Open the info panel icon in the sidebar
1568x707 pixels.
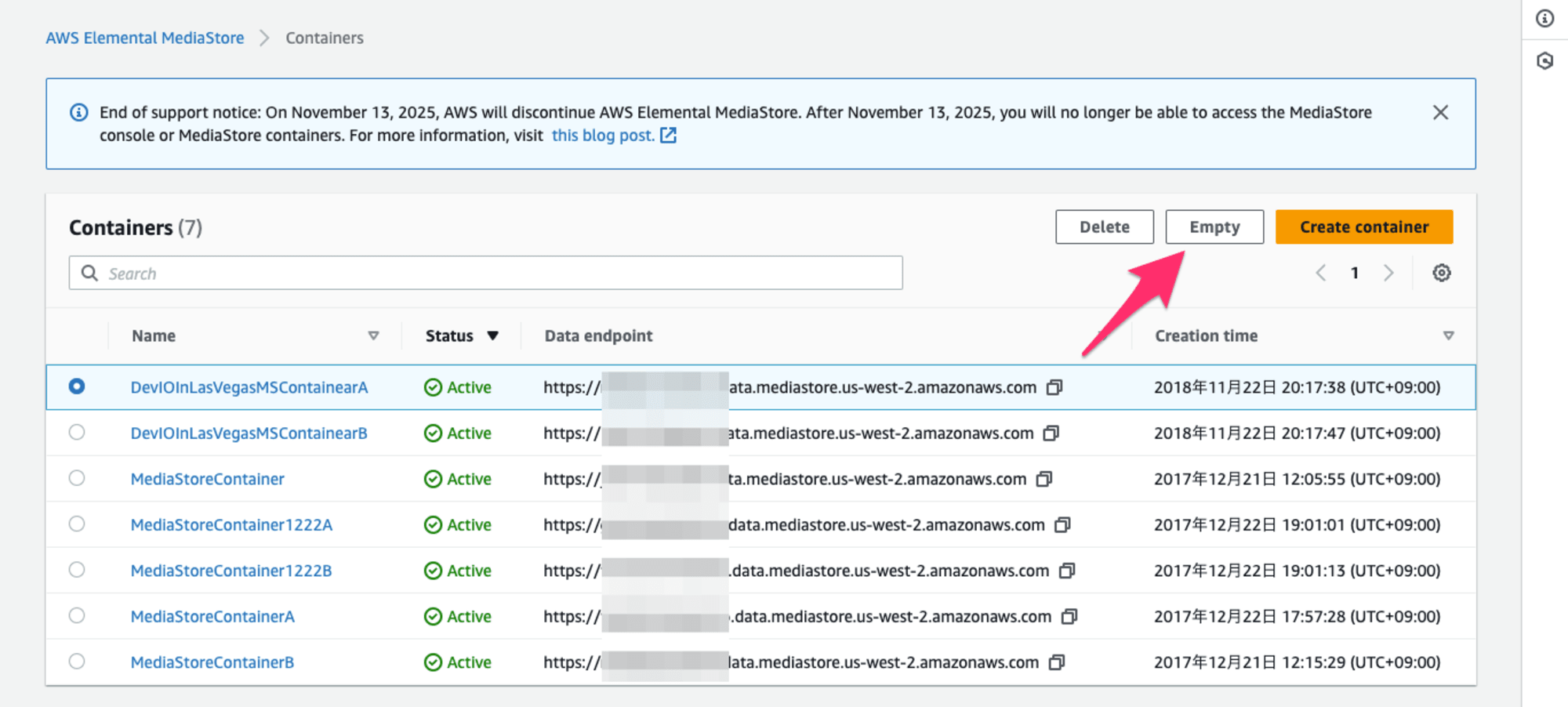(1545, 18)
